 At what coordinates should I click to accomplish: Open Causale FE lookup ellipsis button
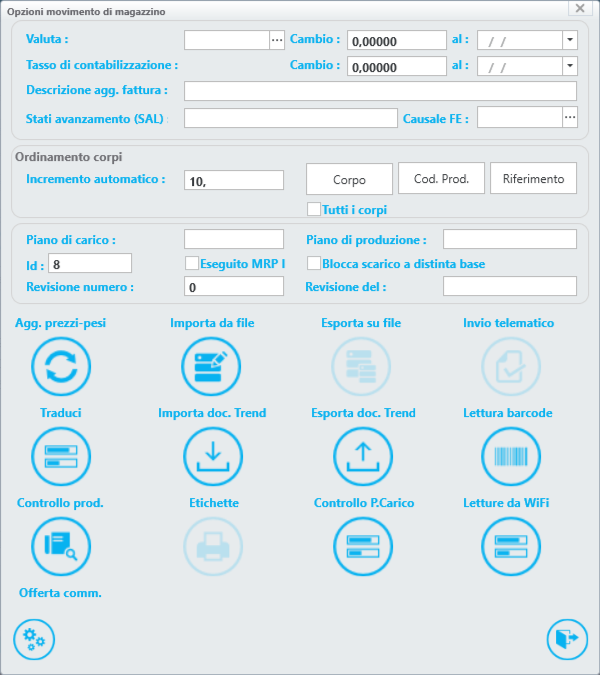click(569, 118)
